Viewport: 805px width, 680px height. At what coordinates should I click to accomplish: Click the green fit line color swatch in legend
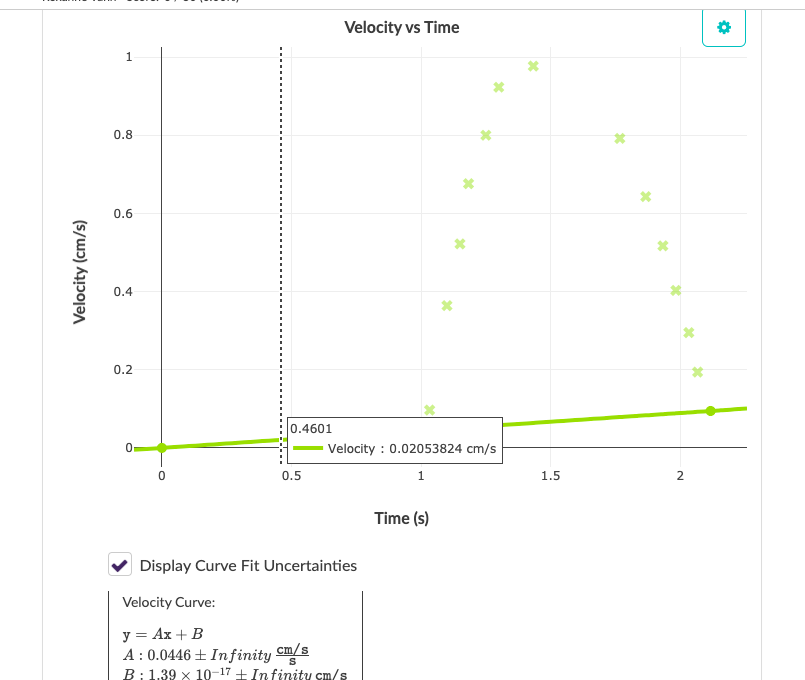(305, 448)
